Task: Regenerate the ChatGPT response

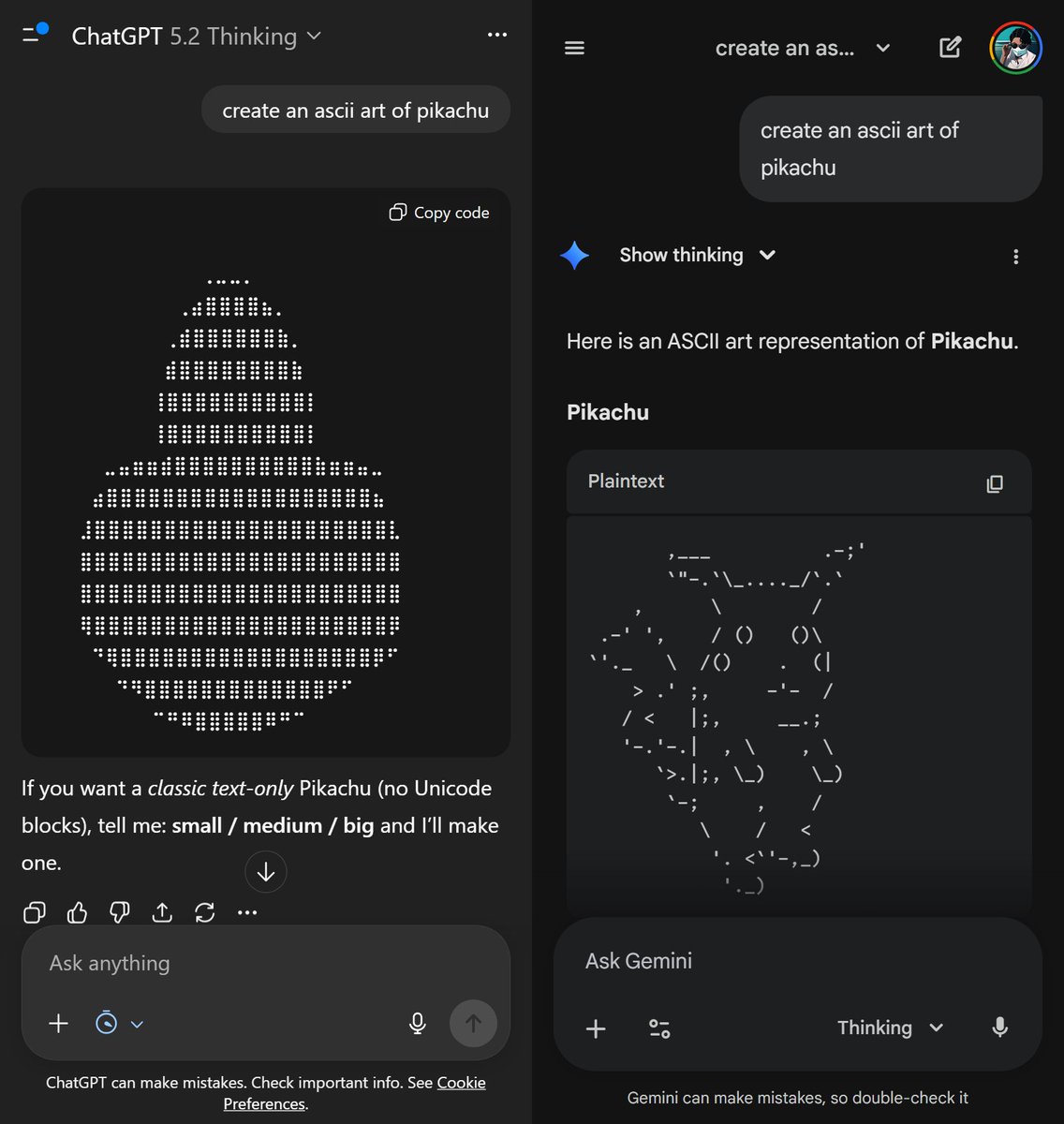Action: click(205, 912)
